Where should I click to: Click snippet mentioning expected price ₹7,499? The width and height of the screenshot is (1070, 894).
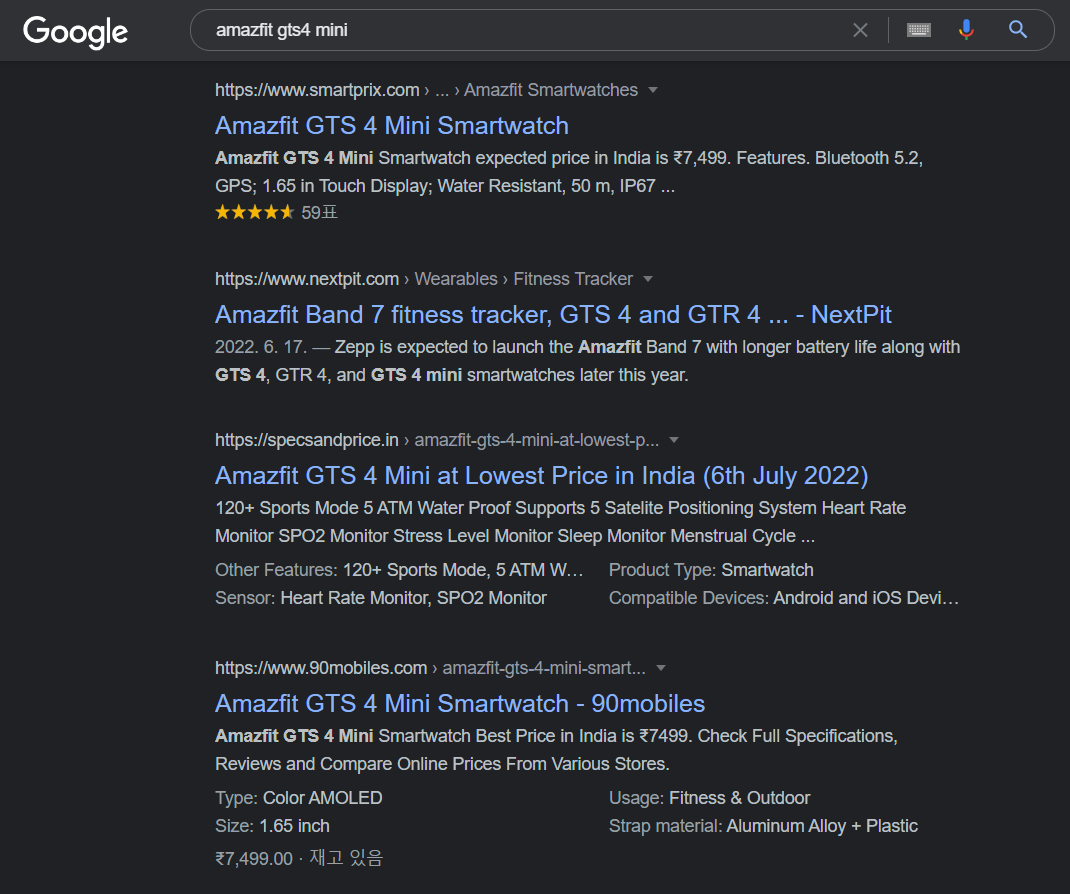pyautogui.click(x=568, y=172)
